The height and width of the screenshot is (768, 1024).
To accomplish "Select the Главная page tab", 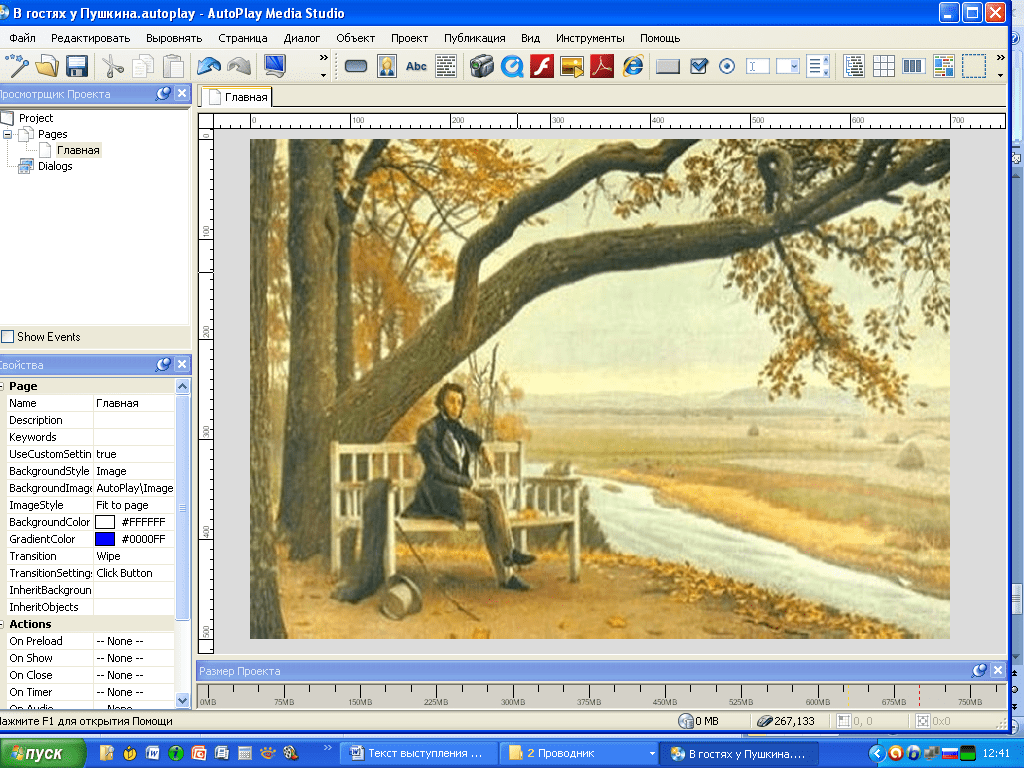I will tap(237, 97).
